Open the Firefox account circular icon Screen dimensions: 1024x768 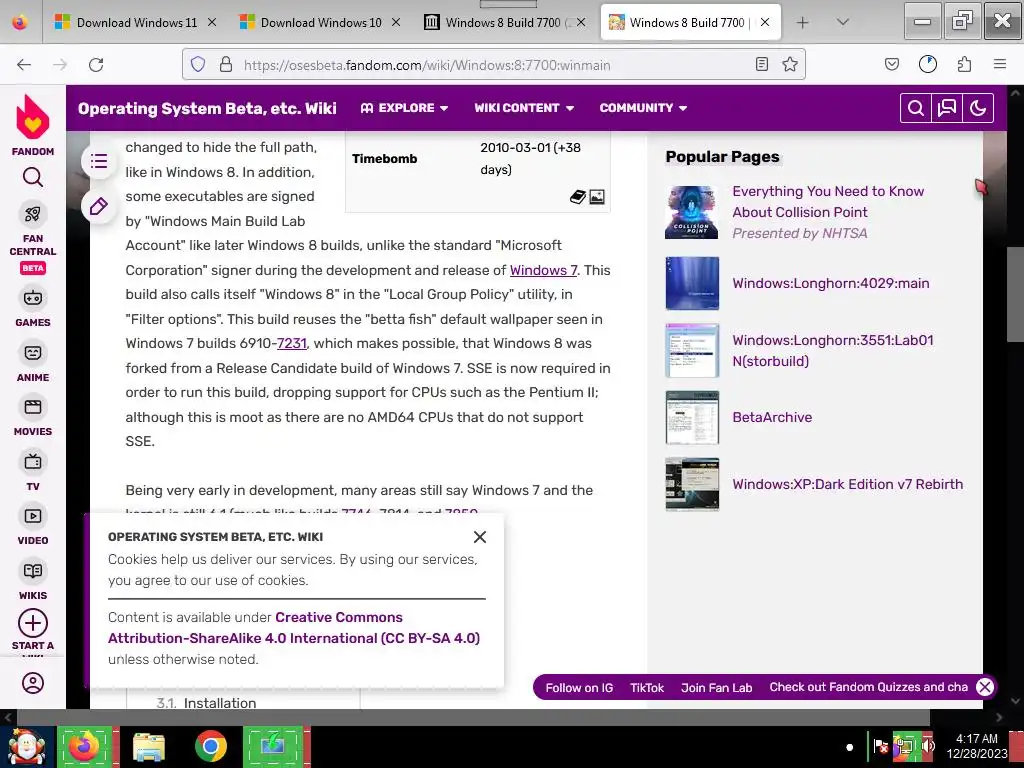[x=928, y=65]
